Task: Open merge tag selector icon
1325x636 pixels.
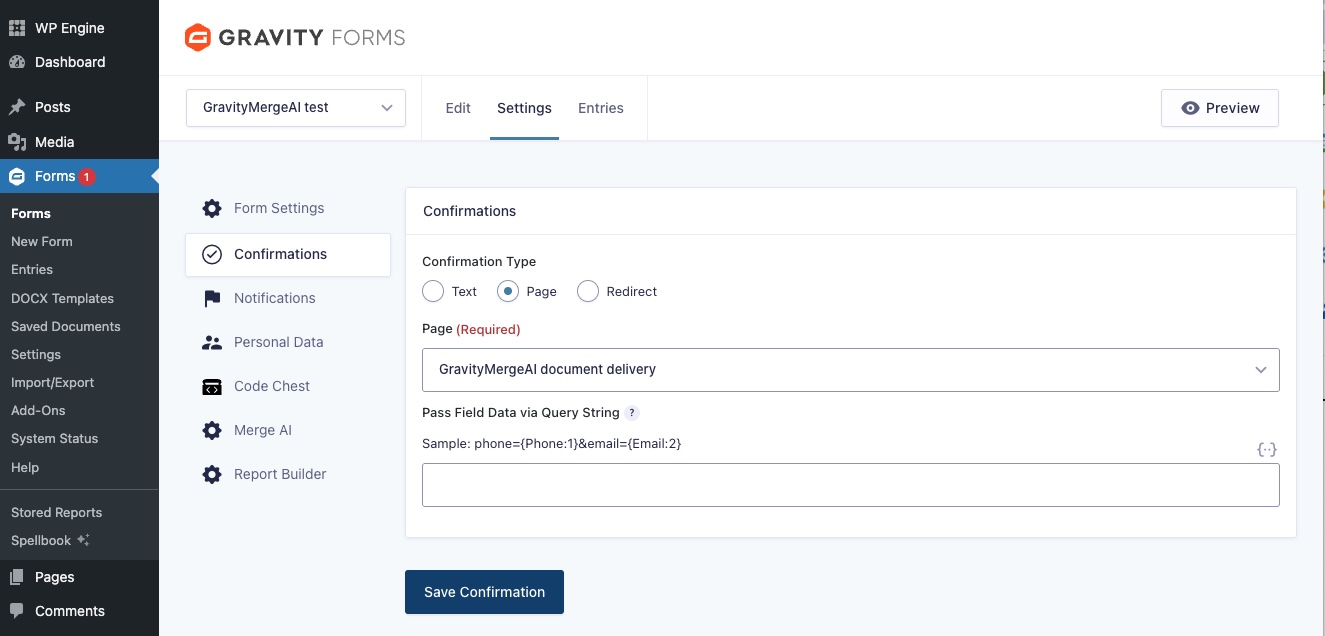Action: (x=1267, y=450)
